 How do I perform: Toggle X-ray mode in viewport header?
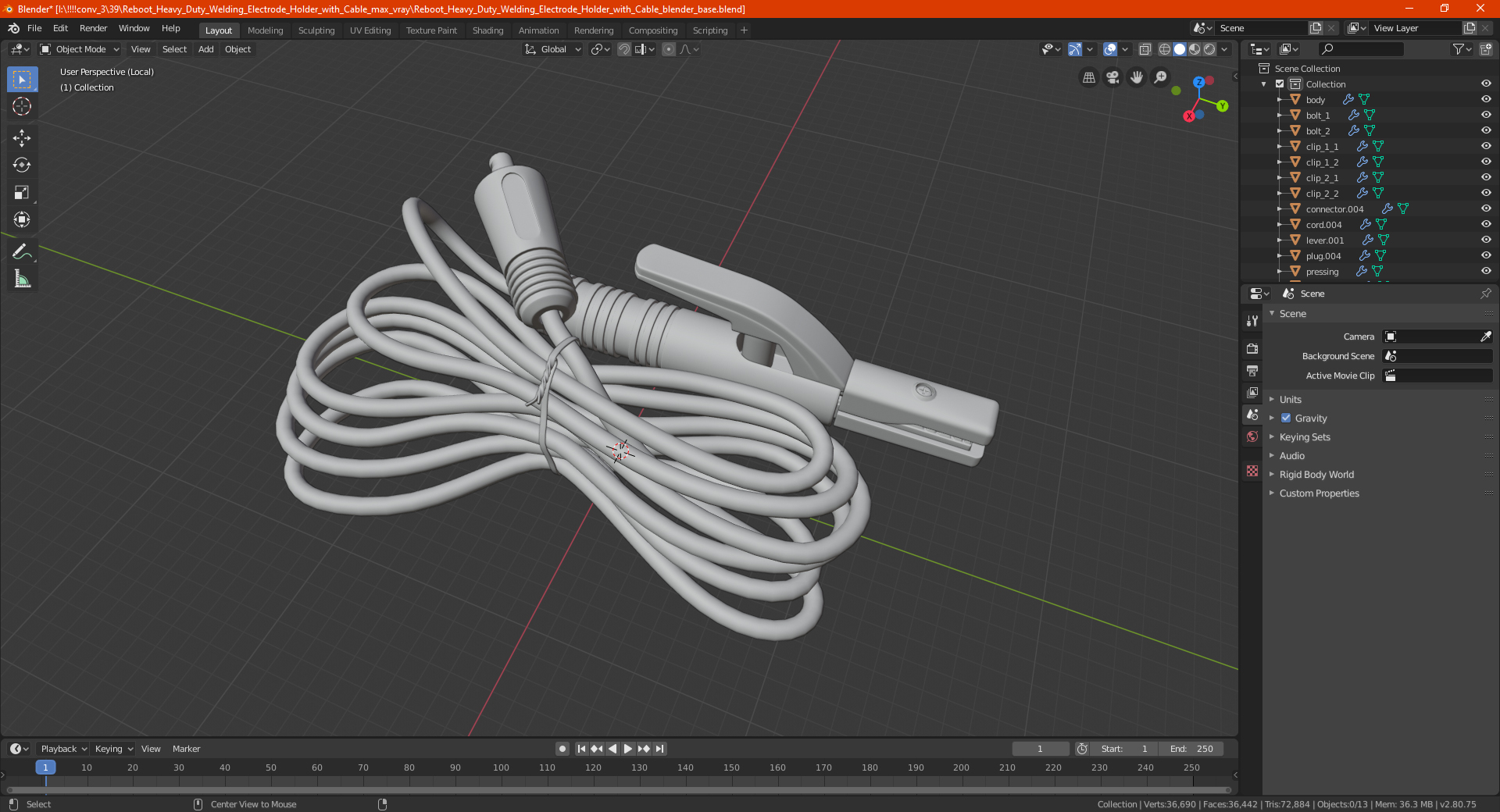(1145, 49)
